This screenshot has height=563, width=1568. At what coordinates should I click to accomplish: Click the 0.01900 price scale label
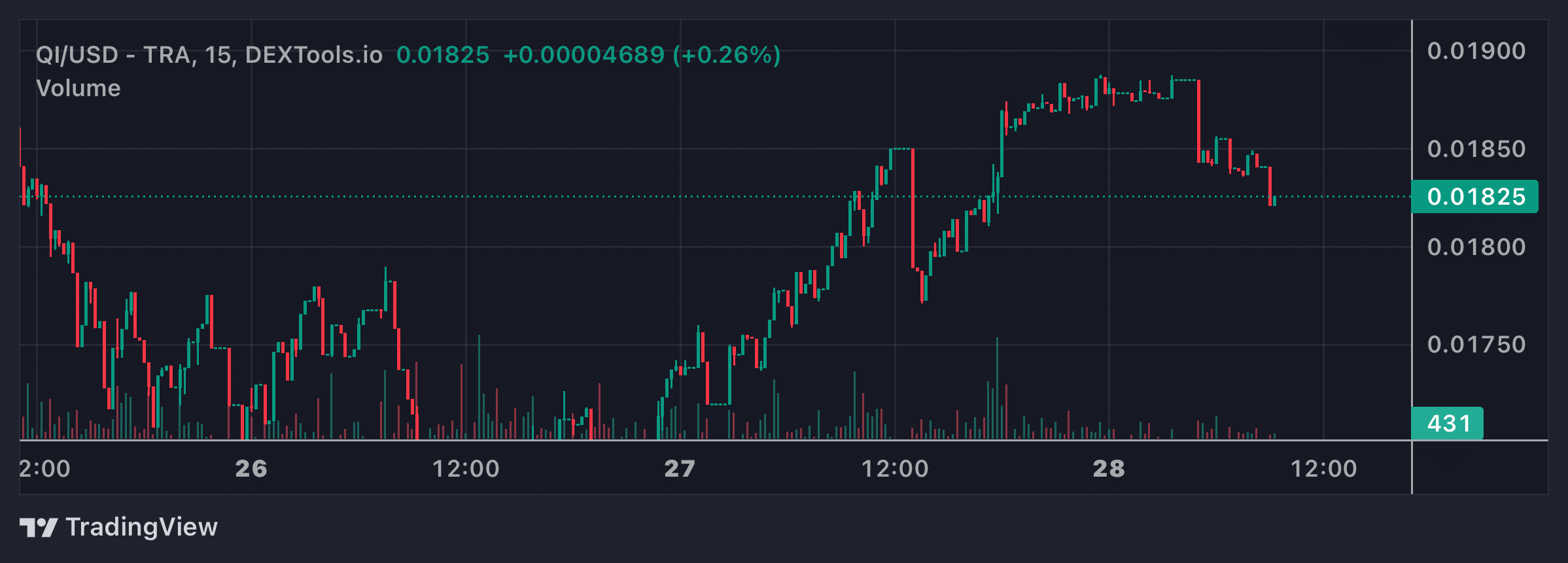1476,51
